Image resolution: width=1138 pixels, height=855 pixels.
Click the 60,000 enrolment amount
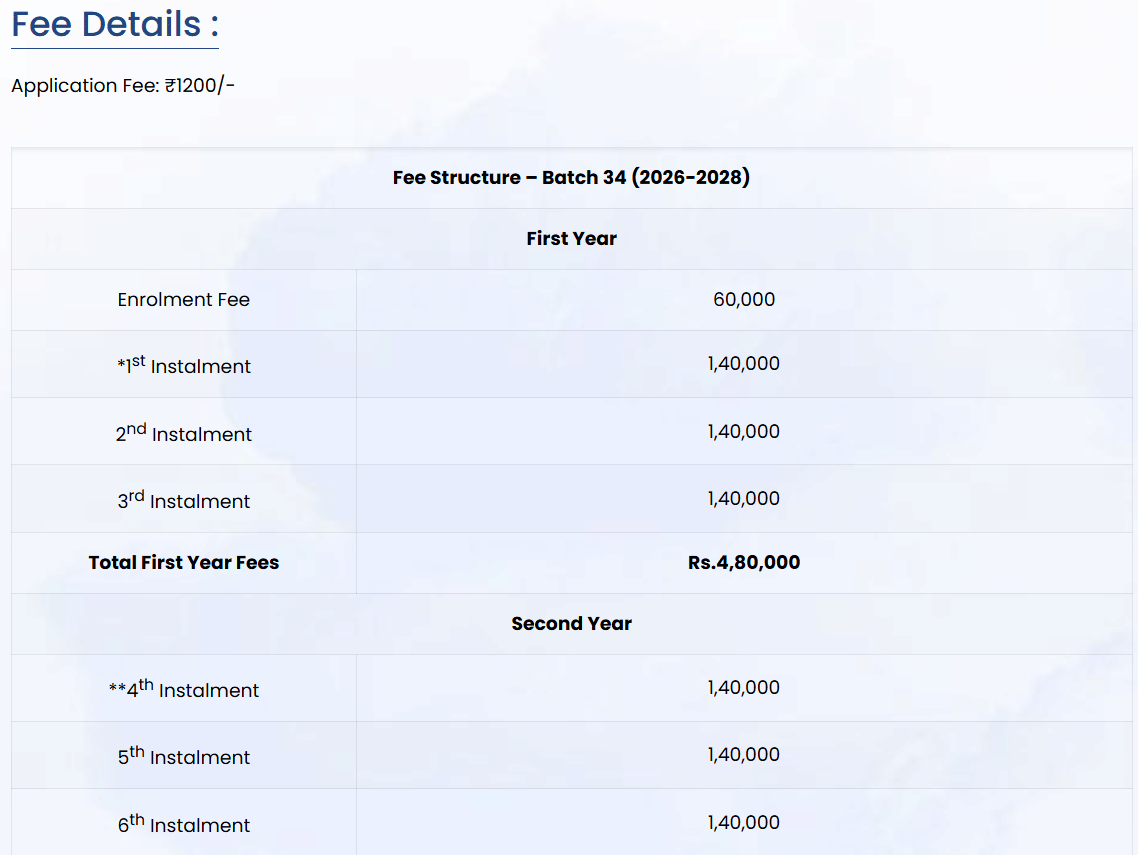[743, 300]
